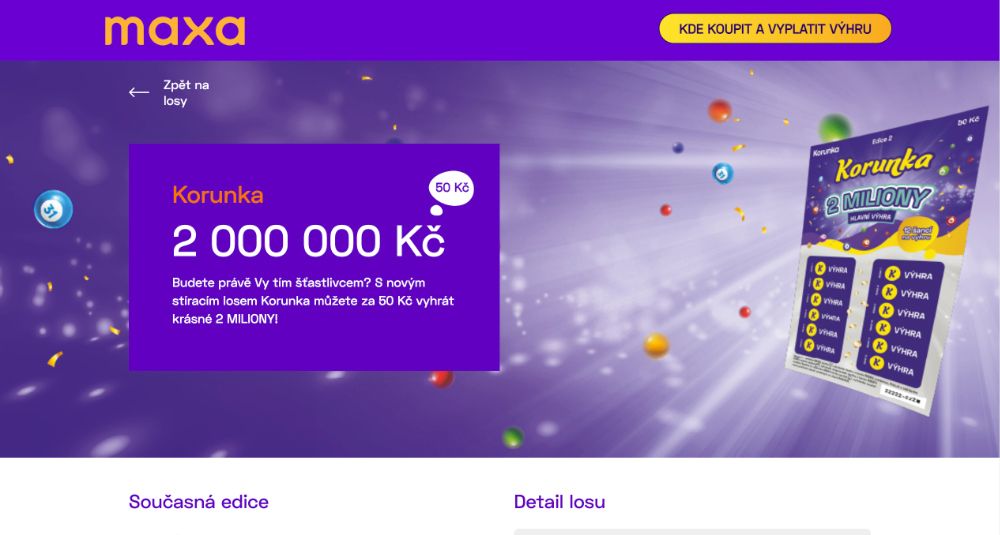Click the 50 Kč price bubble
1000x535 pixels.
tap(451, 188)
